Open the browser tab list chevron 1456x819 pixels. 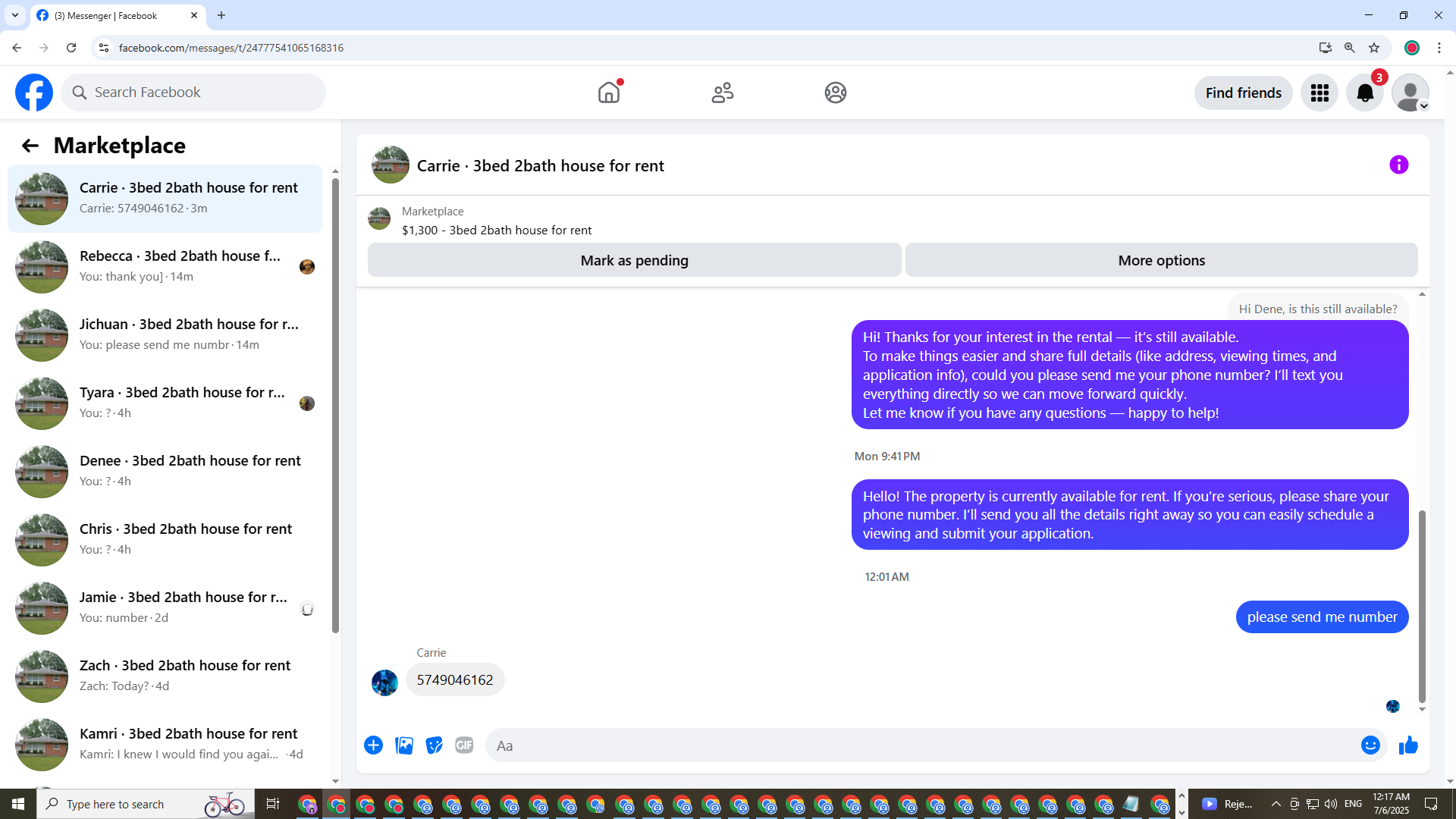click(x=15, y=15)
